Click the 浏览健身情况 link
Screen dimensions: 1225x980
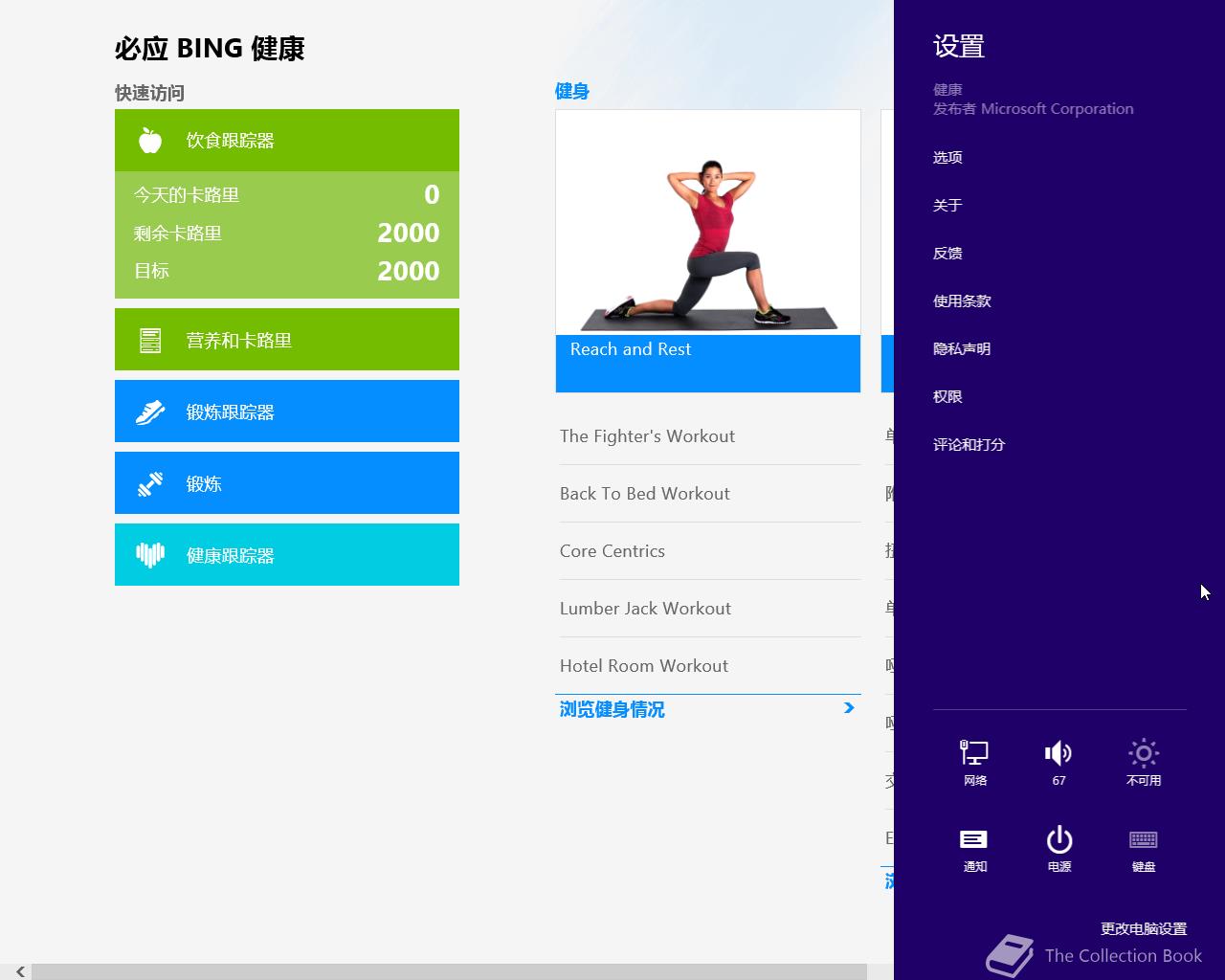pyautogui.click(x=612, y=709)
